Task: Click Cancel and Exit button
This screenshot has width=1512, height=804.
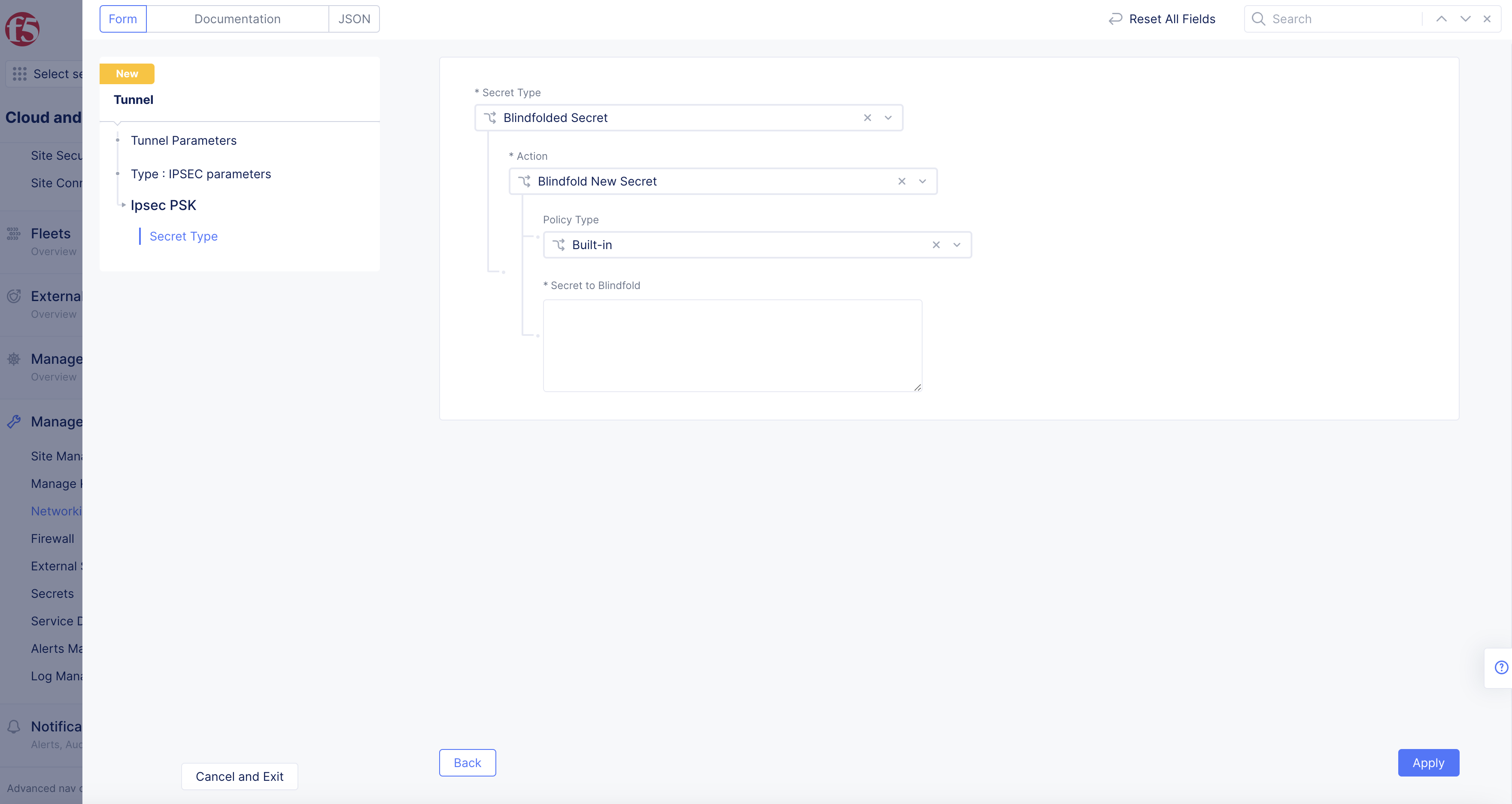Action: 240,777
